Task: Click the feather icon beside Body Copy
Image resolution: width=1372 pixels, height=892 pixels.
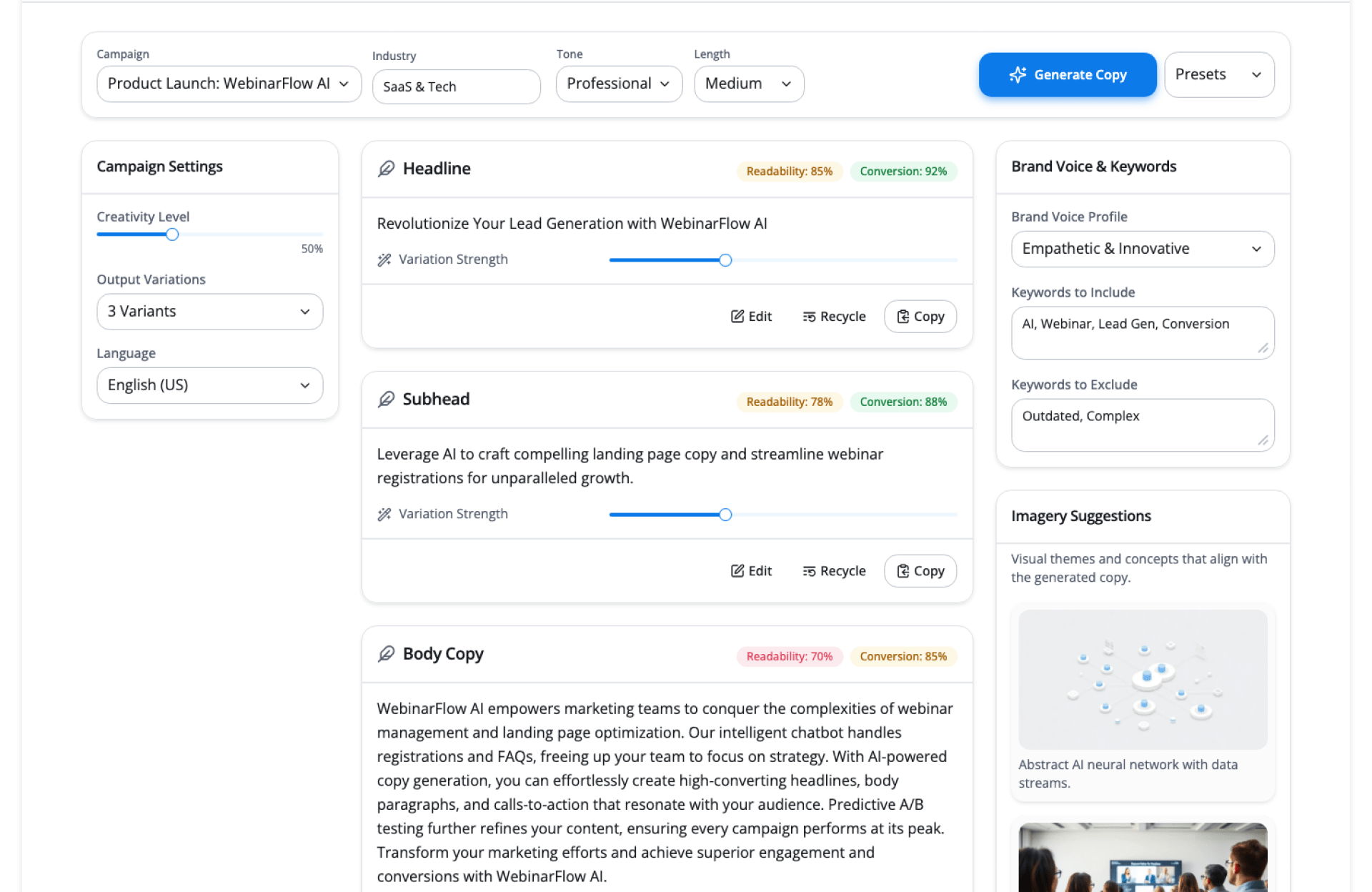Action: 386,653
